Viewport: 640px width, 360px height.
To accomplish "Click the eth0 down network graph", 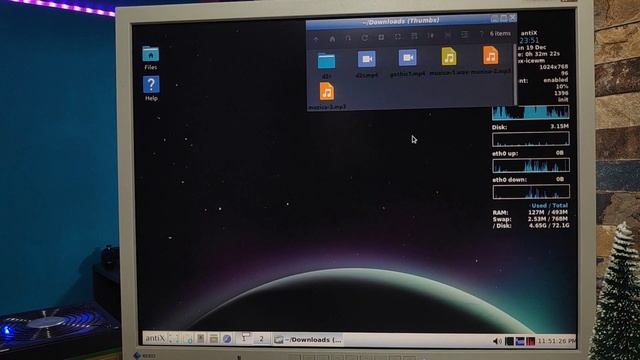I will [531, 191].
